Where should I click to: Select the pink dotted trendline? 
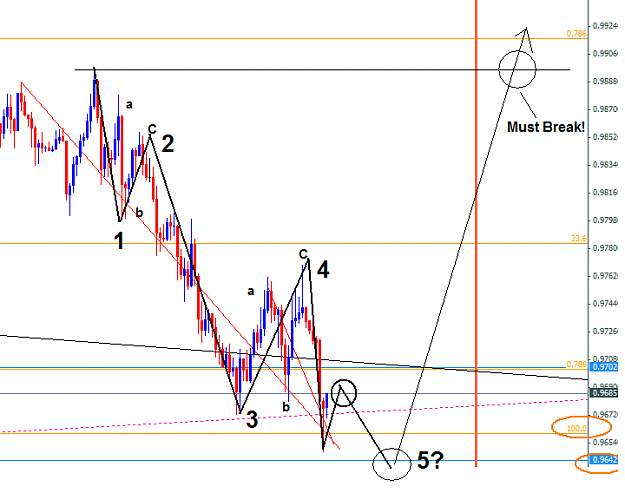tap(294, 415)
